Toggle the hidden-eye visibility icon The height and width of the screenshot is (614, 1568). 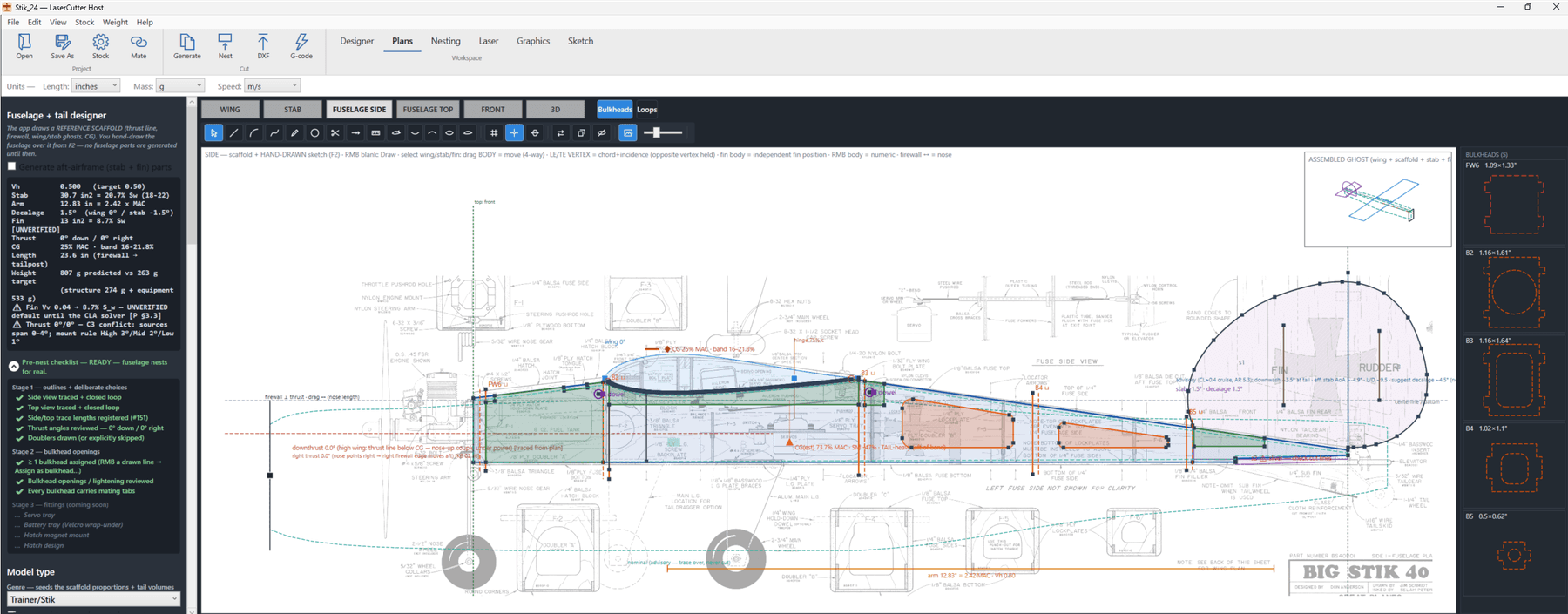coord(601,132)
